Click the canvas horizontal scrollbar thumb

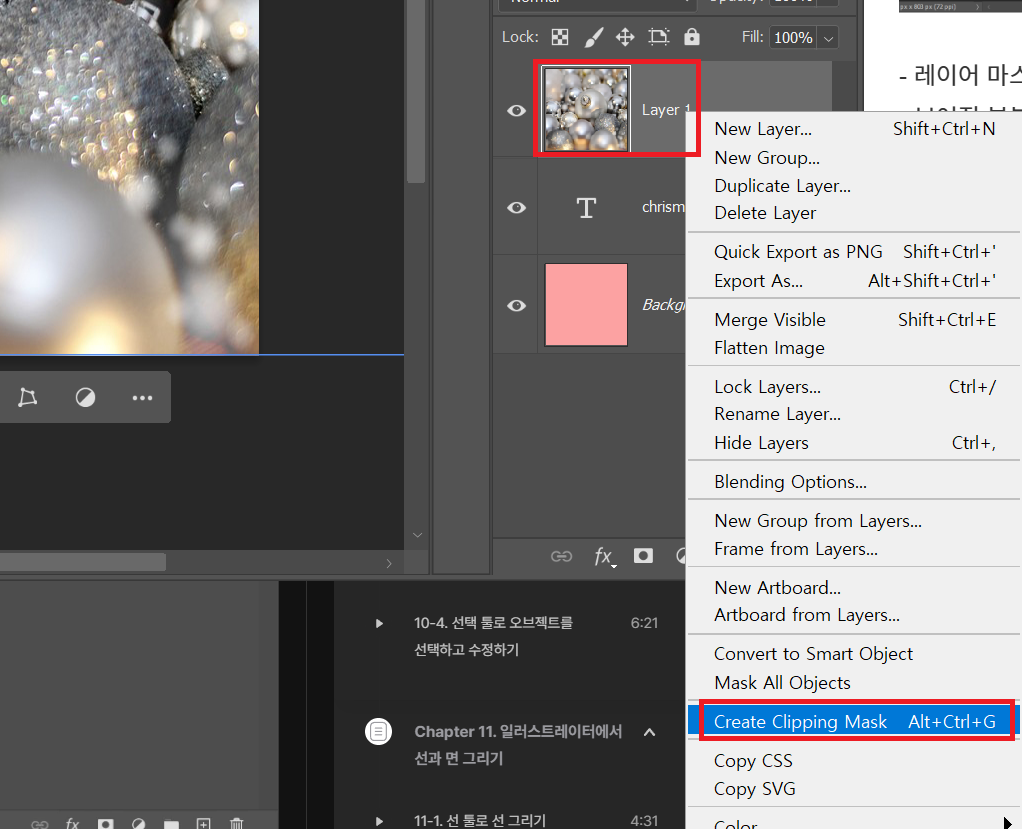(x=83, y=562)
